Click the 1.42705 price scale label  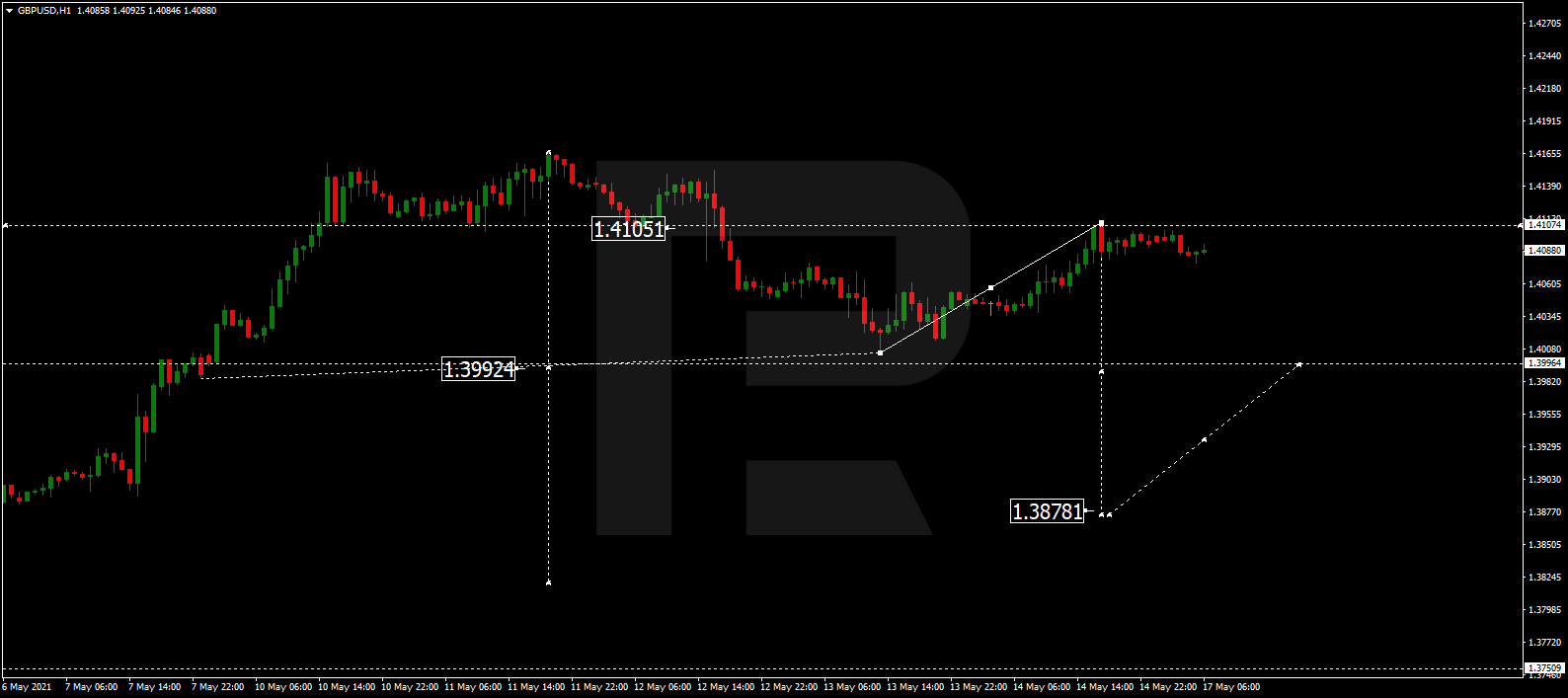tap(1544, 24)
